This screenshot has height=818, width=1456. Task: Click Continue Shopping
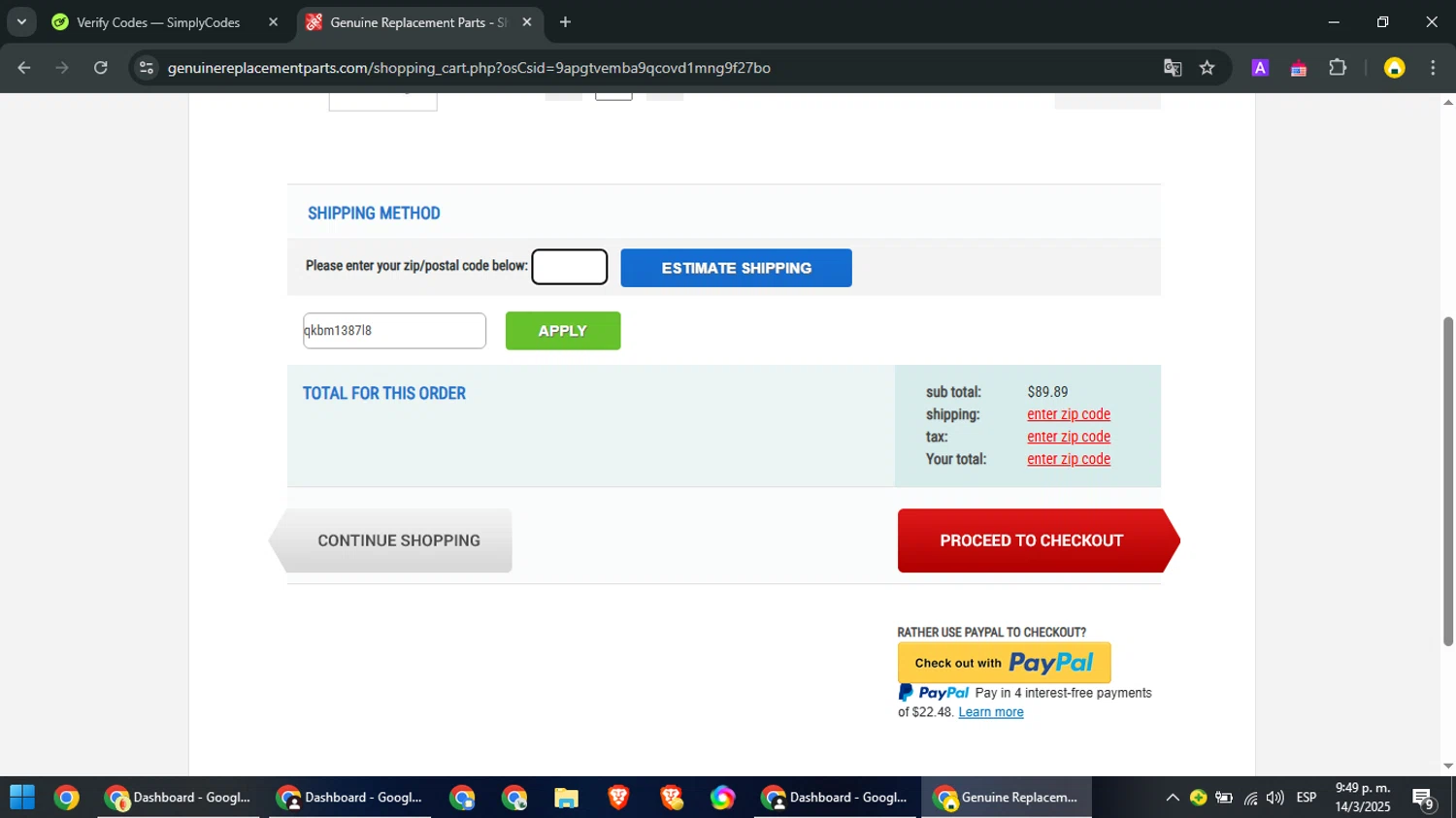click(x=391, y=540)
